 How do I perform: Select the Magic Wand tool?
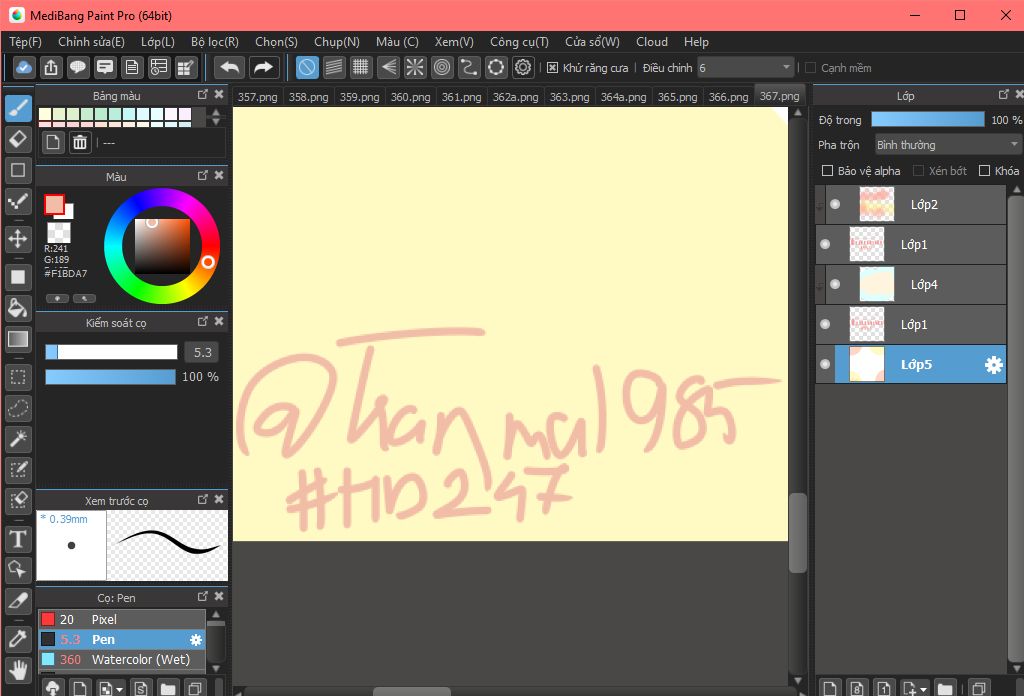tap(18, 439)
